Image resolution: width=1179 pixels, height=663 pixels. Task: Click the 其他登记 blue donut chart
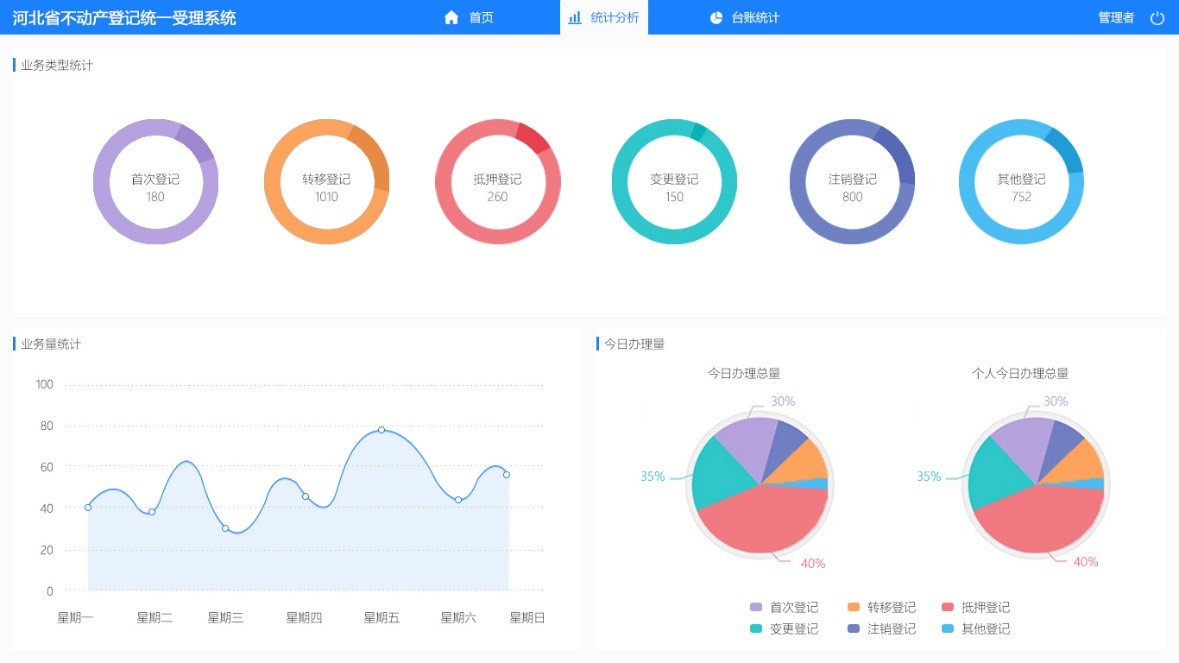coord(1021,181)
